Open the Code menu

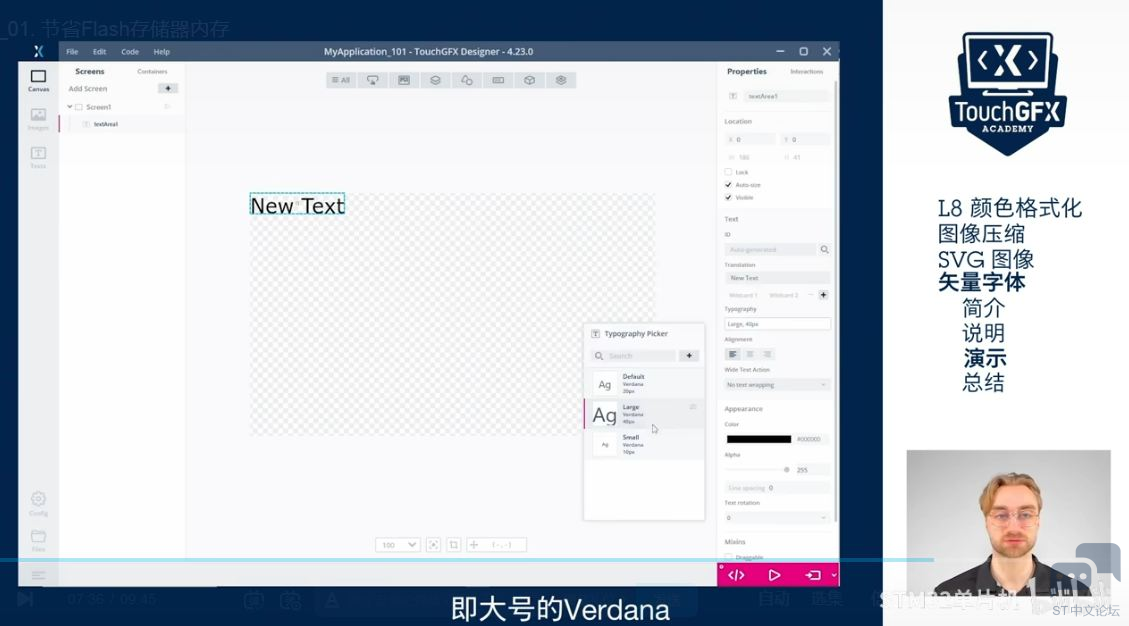point(130,52)
